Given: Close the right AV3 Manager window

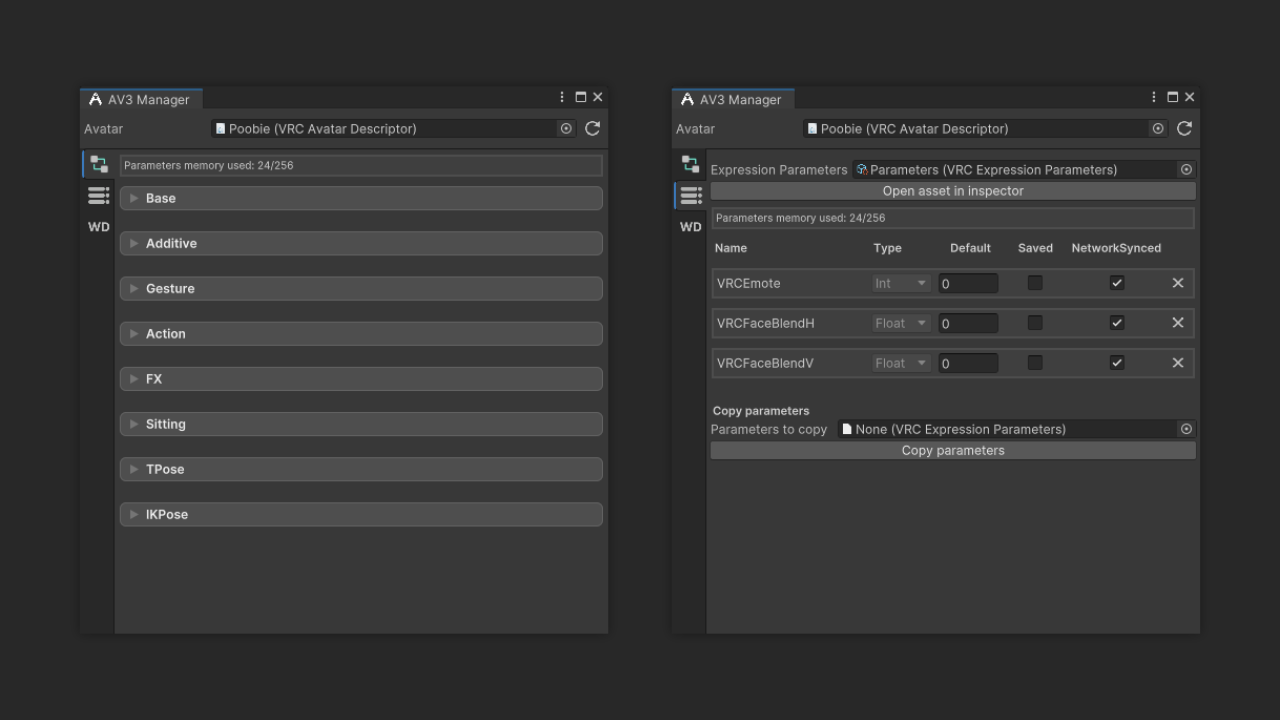Looking at the screenshot, I should tap(1189, 97).
